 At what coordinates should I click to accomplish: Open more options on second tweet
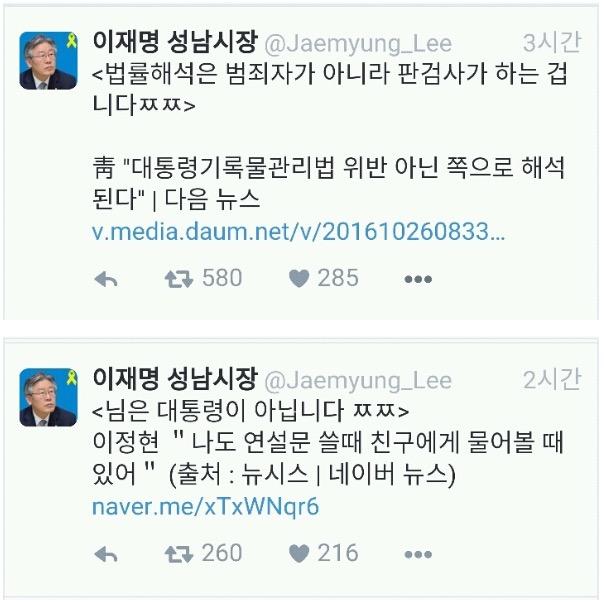coord(418,555)
